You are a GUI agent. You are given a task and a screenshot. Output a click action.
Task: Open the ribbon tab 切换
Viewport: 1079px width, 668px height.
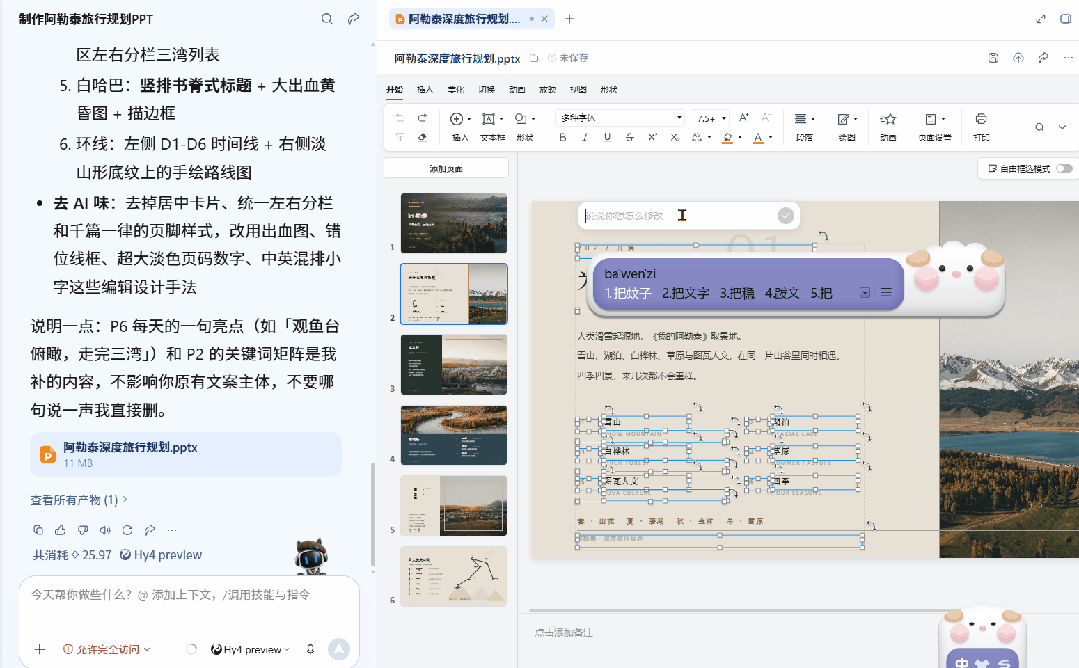click(x=487, y=89)
